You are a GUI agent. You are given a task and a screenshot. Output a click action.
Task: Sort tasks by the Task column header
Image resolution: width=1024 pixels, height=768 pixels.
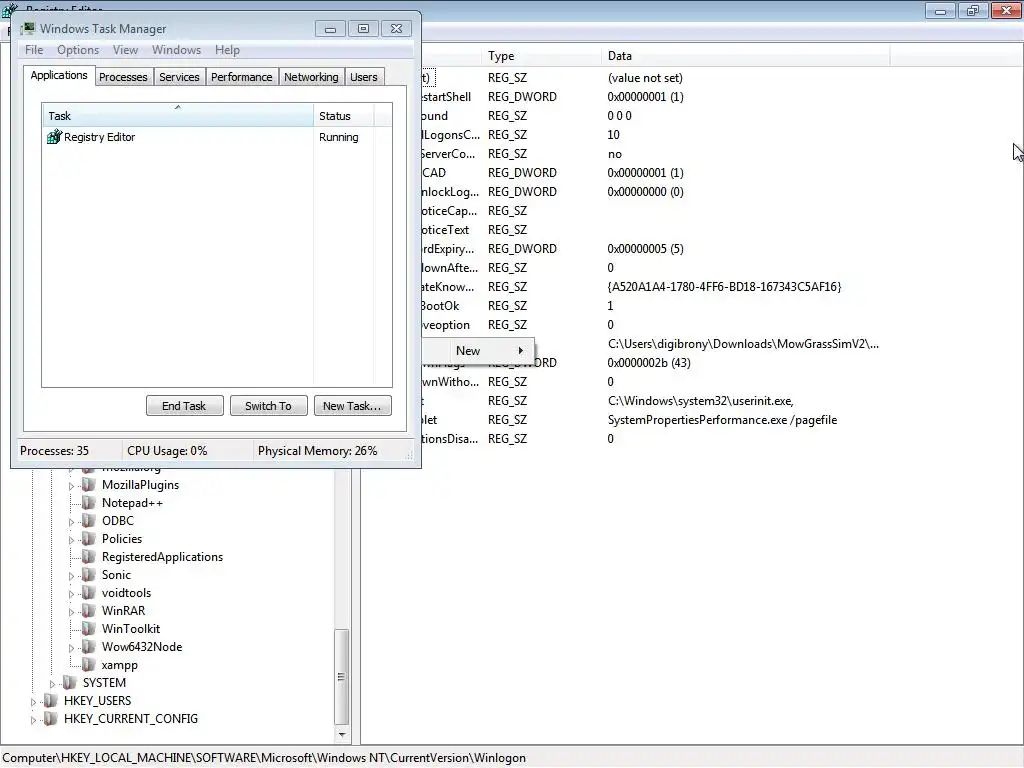point(178,116)
